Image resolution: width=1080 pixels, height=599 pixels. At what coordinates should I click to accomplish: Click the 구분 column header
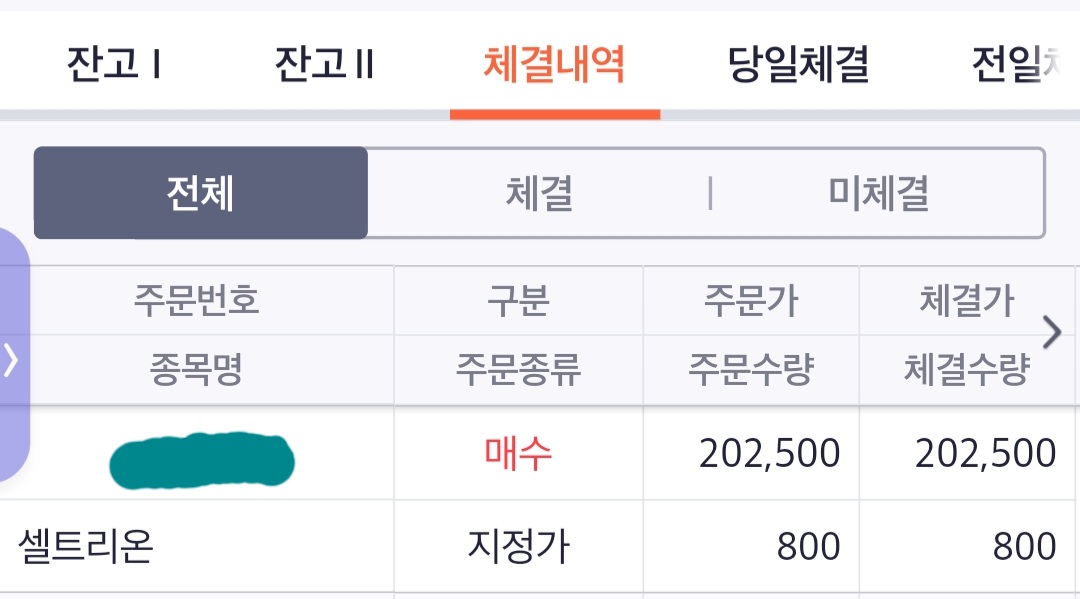(x=518, y=300)
